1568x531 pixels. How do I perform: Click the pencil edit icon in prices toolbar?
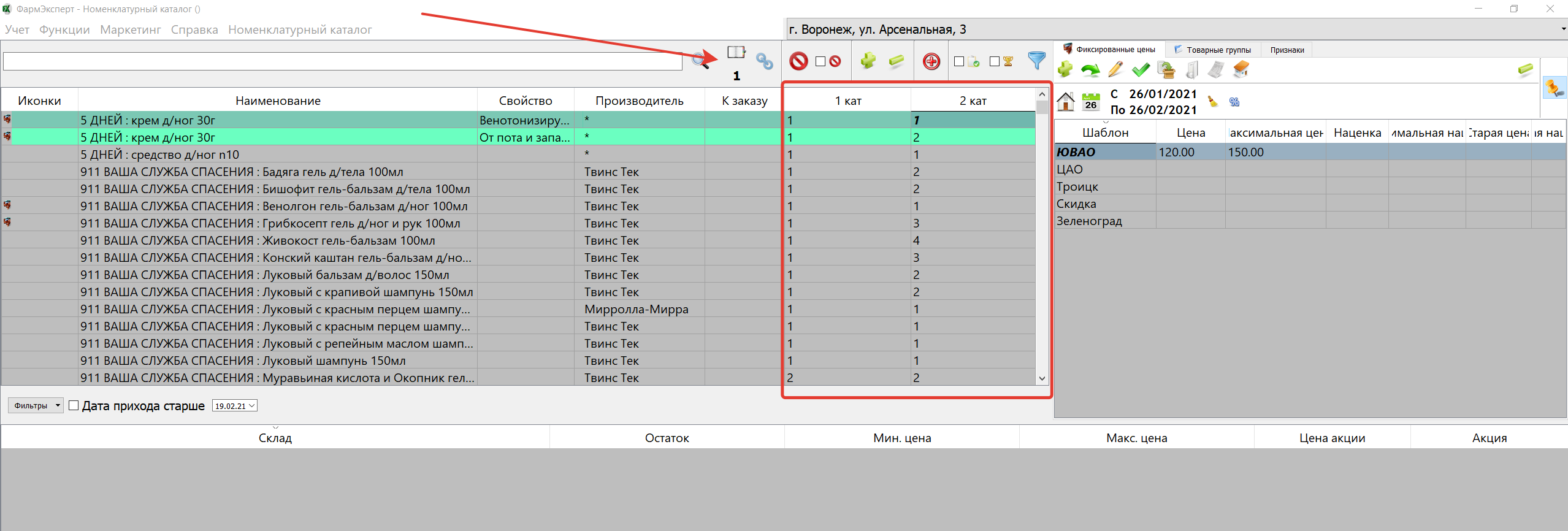click(x=1115, y=70)
